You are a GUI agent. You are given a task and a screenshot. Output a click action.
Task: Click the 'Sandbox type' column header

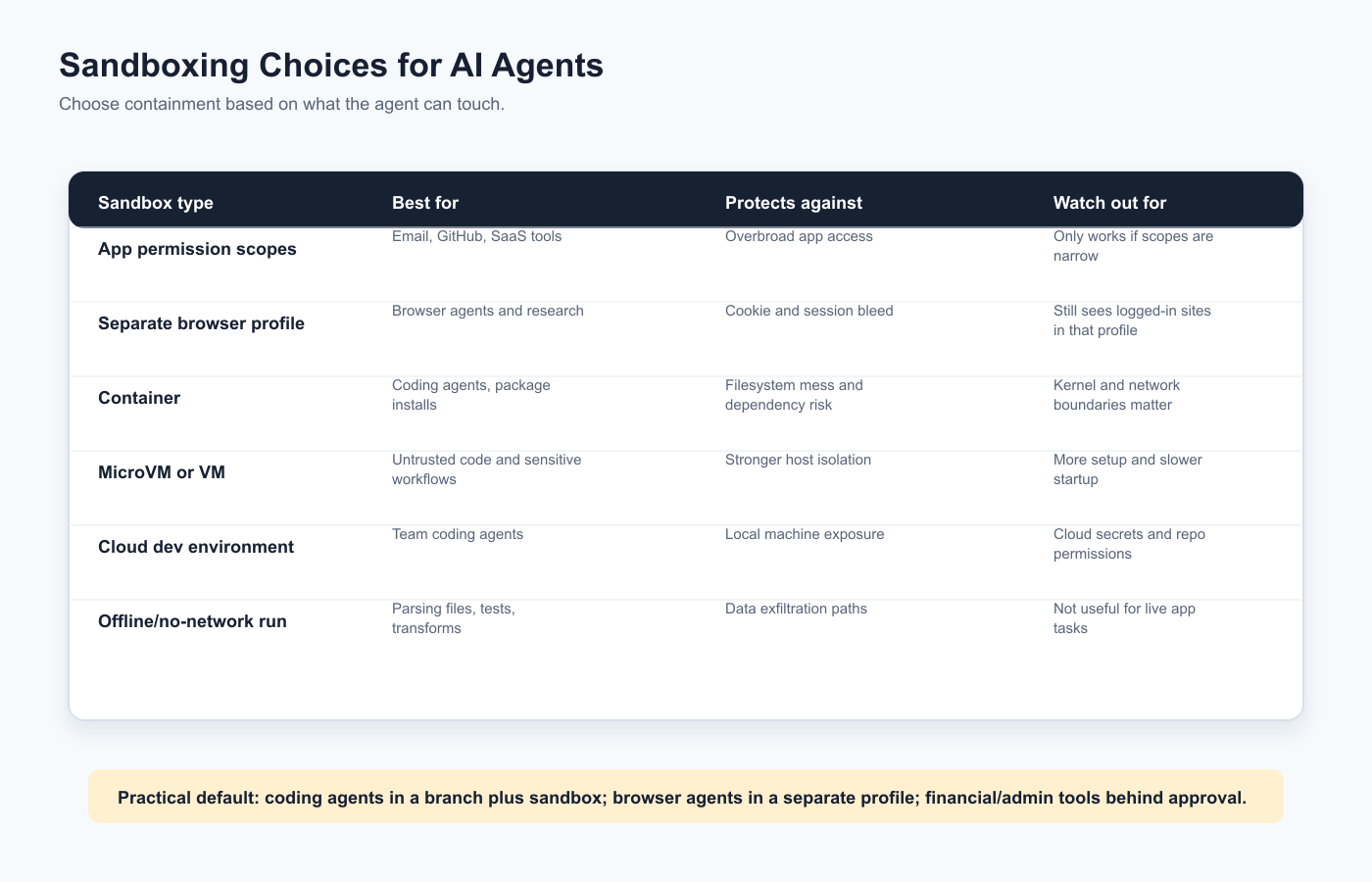(156, 203)
